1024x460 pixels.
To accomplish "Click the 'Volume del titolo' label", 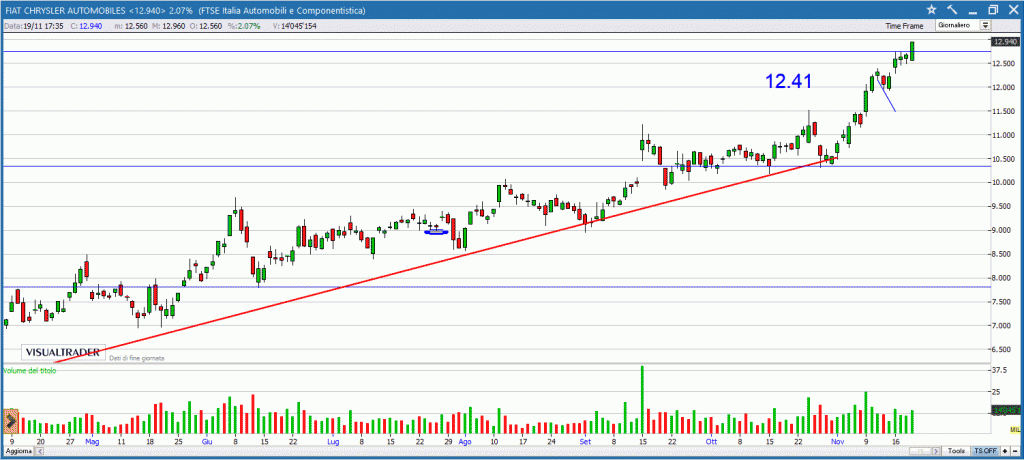I will [30, 370].
